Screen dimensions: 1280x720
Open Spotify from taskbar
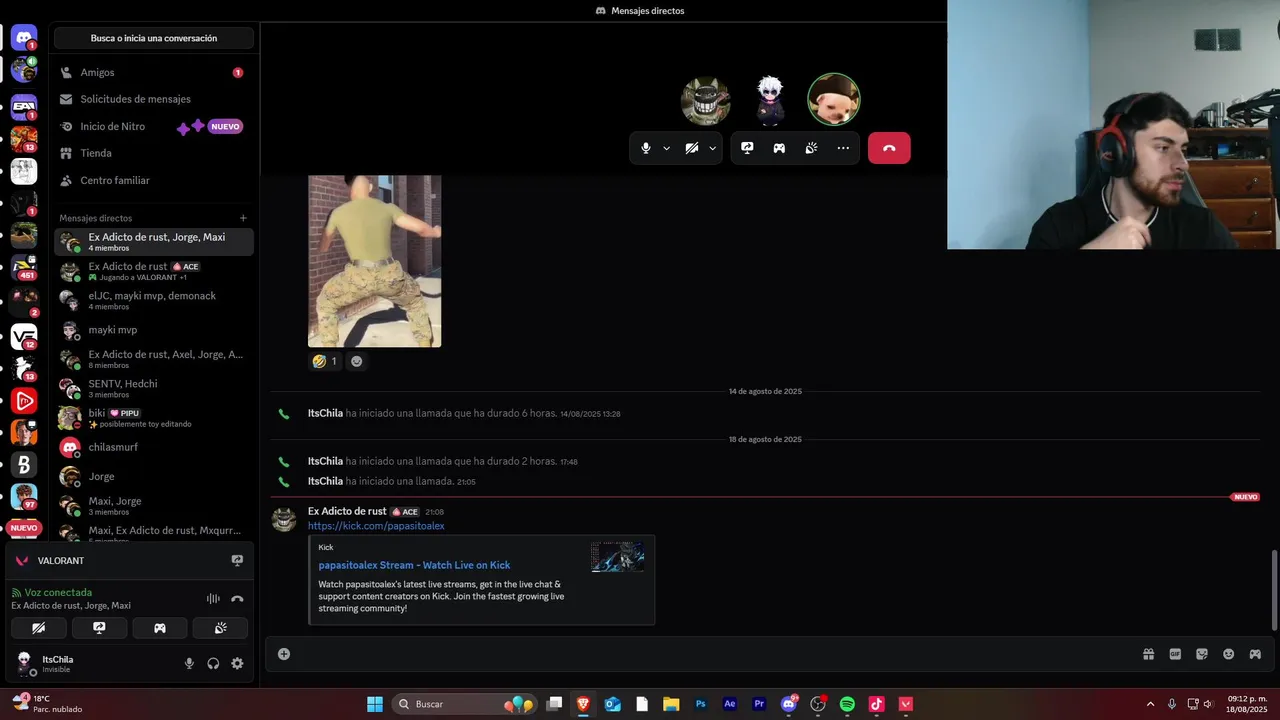tap(847, 704)
